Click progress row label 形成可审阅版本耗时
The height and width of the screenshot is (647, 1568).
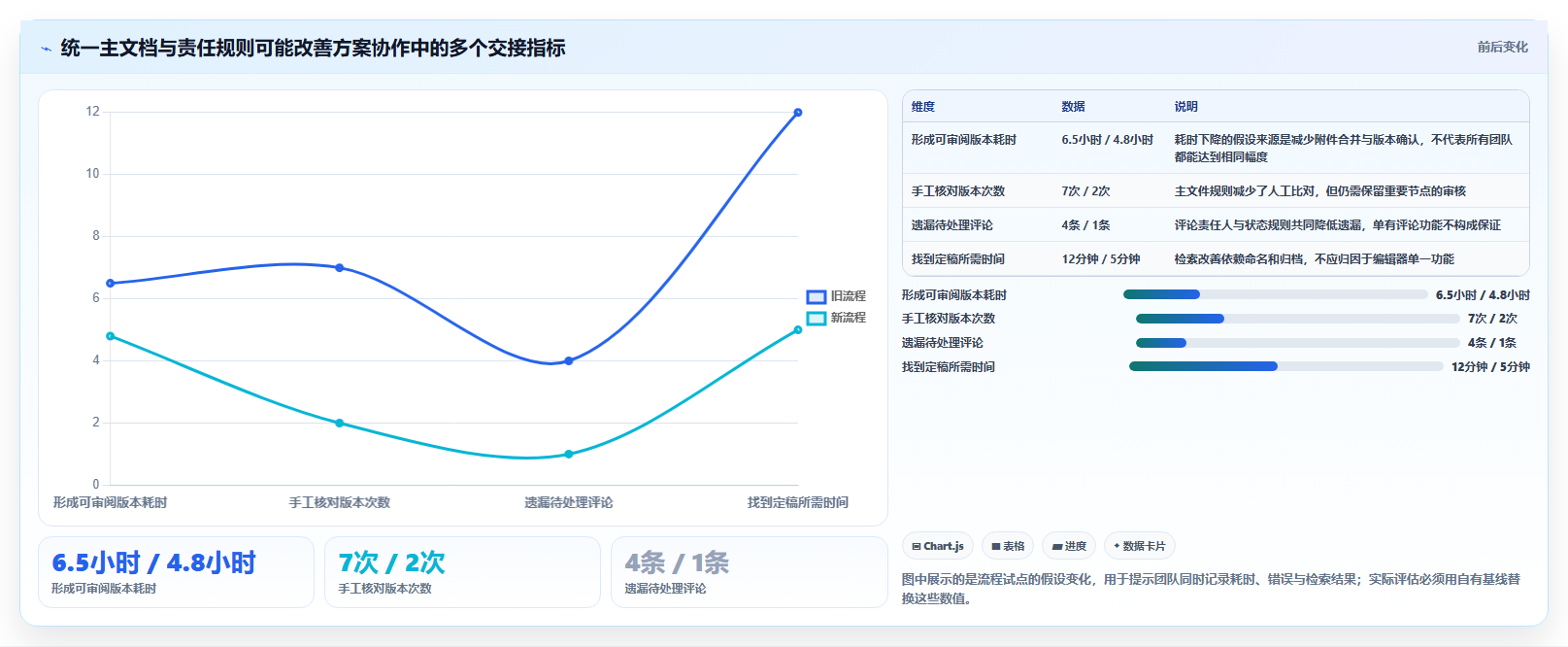tap(954, 295)
